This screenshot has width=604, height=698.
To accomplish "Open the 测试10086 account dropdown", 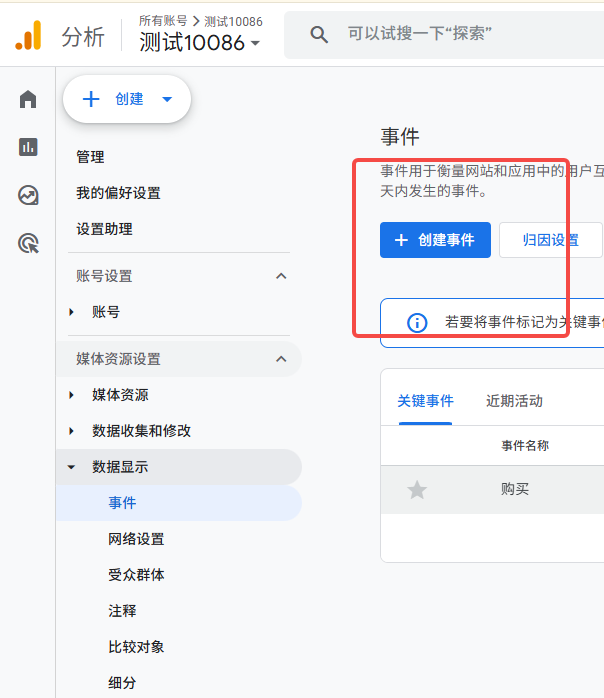I will 200,43.
